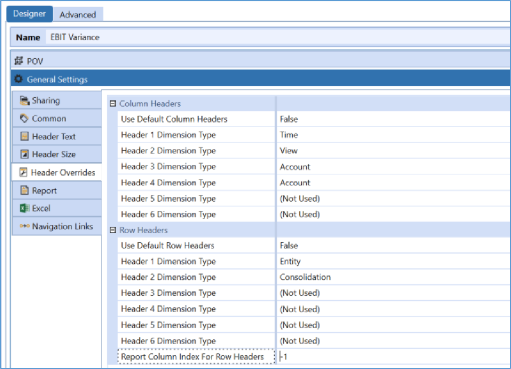This screenshot has height=369, width=511.
Task: Change column Header 3 Dimension Type Account
Action: 393,167
